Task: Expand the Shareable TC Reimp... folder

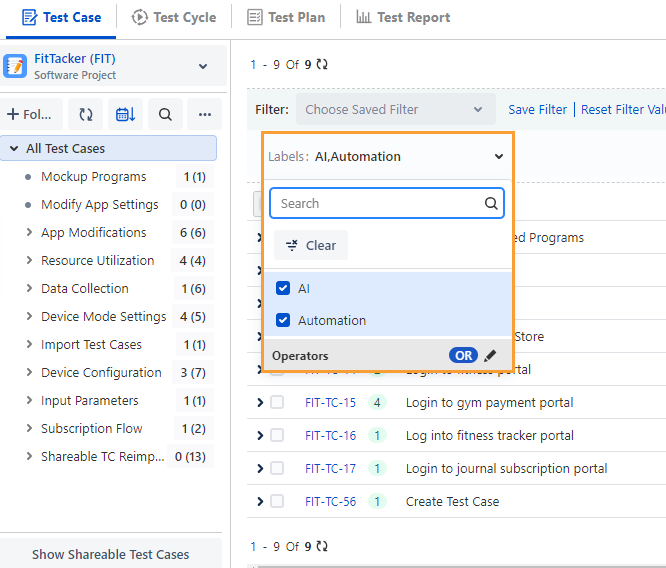Action: [x=29, y=457]
